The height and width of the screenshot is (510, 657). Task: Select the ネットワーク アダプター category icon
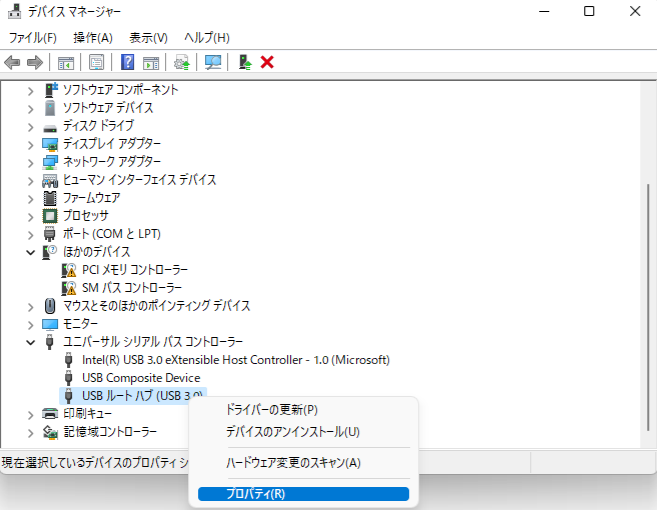50,162
